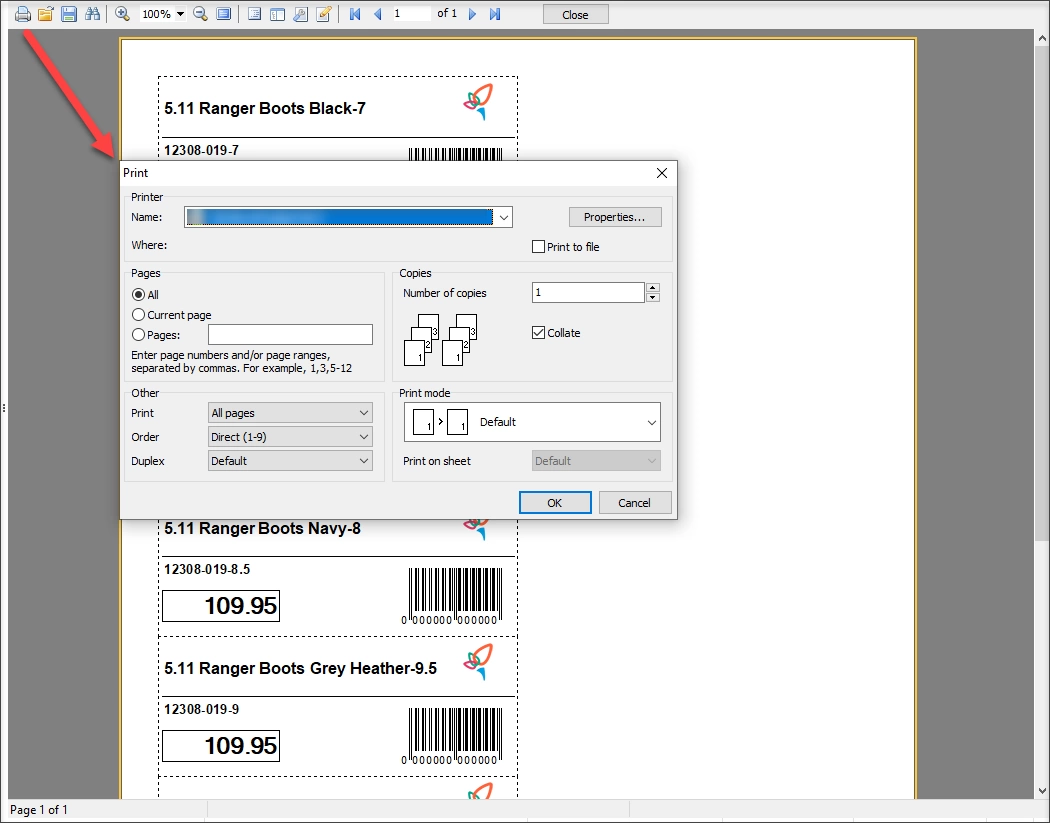Click the Number of copies field
The height and width of the screenshot is (823, 1050).
[x=588, y=293]
